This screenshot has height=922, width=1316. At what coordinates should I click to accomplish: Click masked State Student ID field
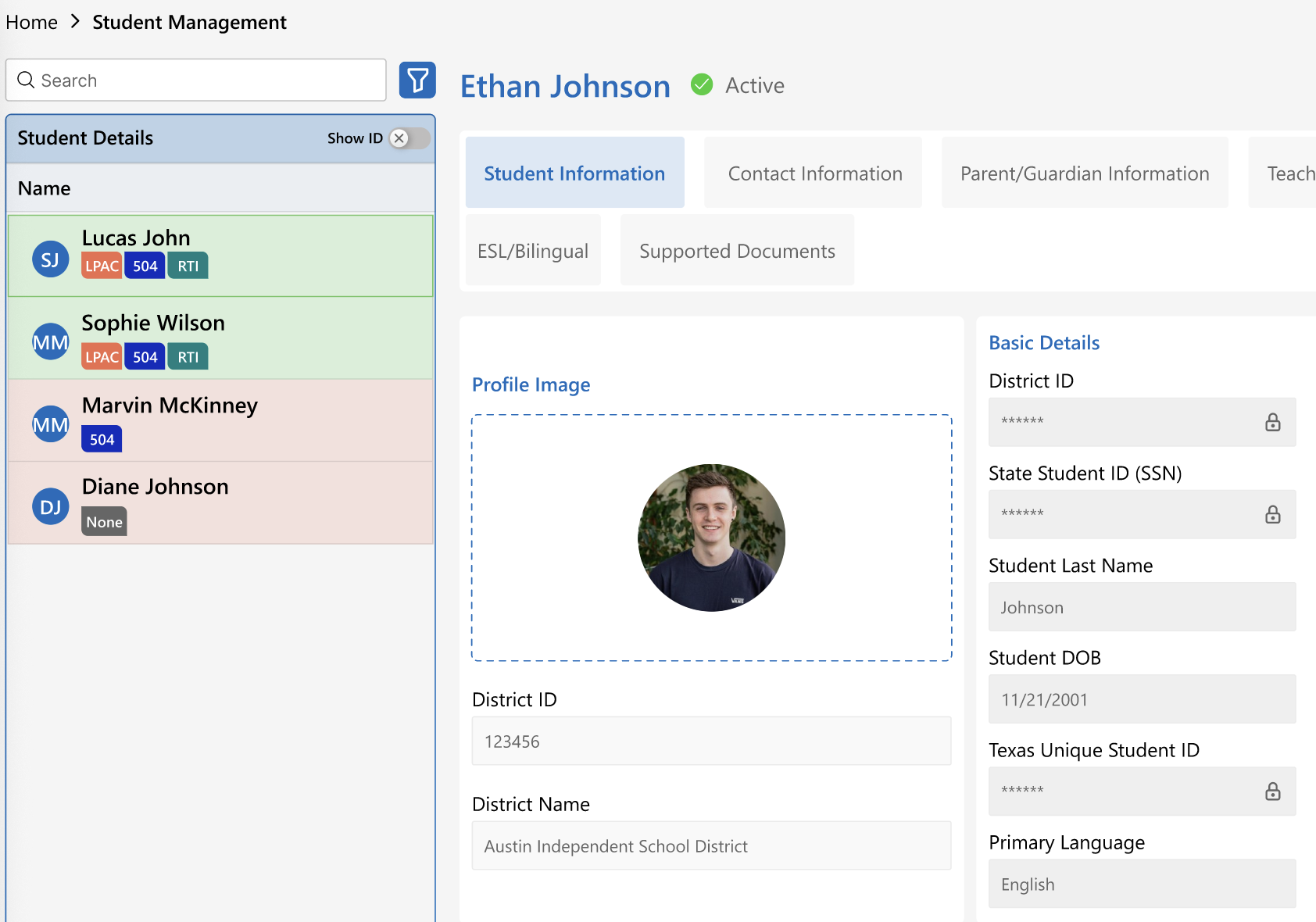[x=1142, y=514]
